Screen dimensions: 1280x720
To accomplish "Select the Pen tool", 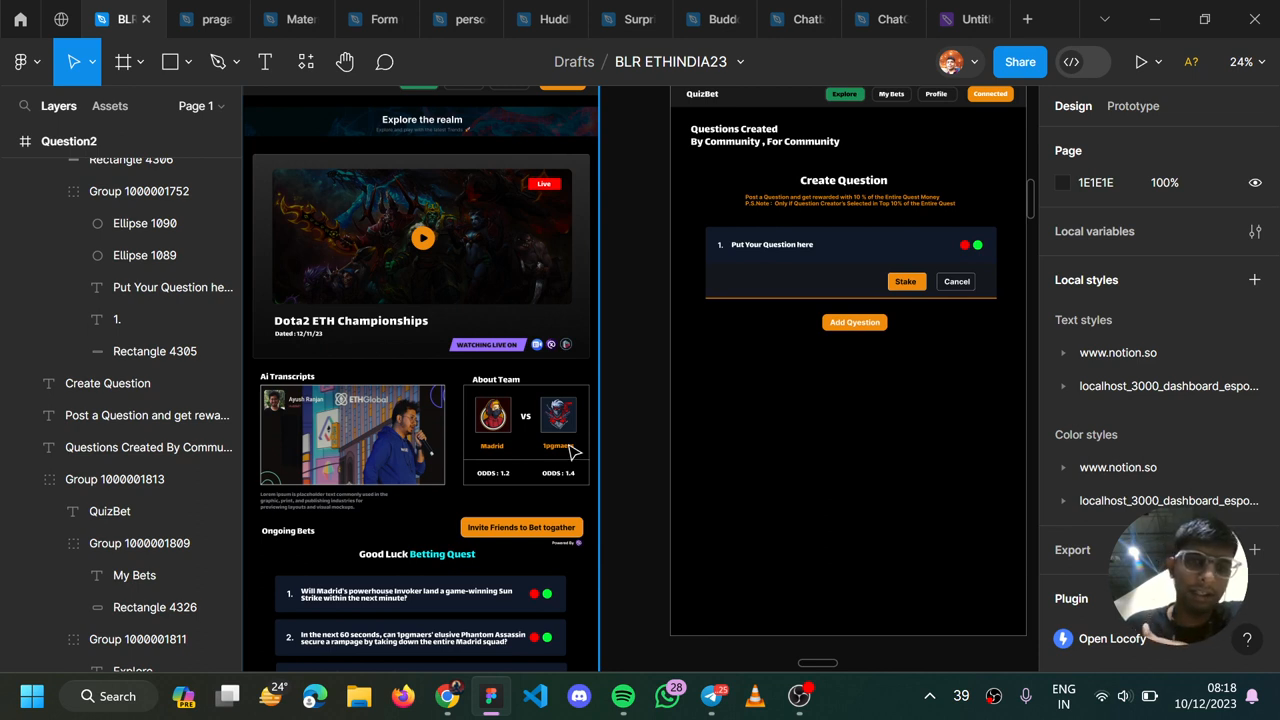I will [217, 62].
